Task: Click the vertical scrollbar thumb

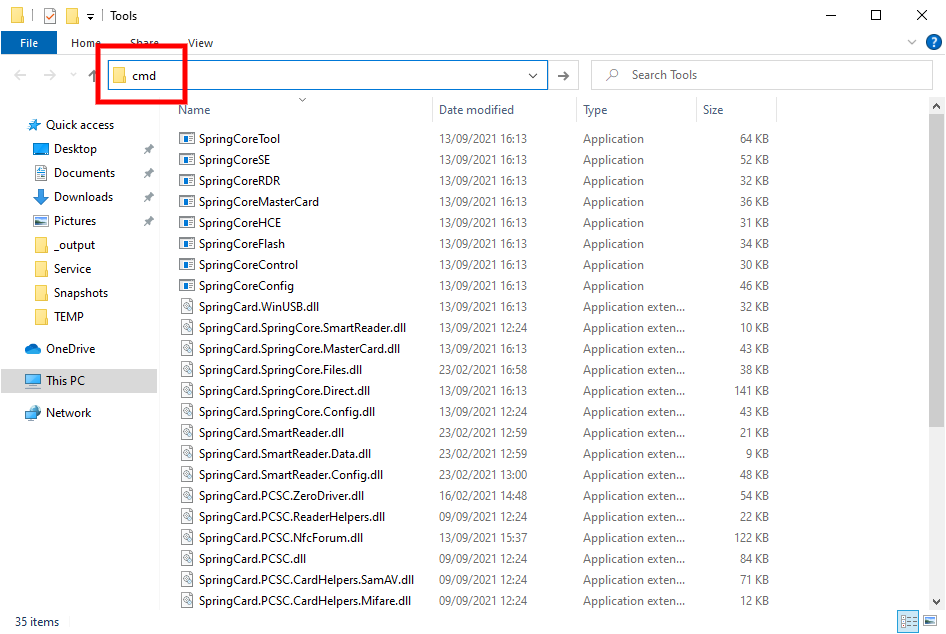Action: point(936,270)
